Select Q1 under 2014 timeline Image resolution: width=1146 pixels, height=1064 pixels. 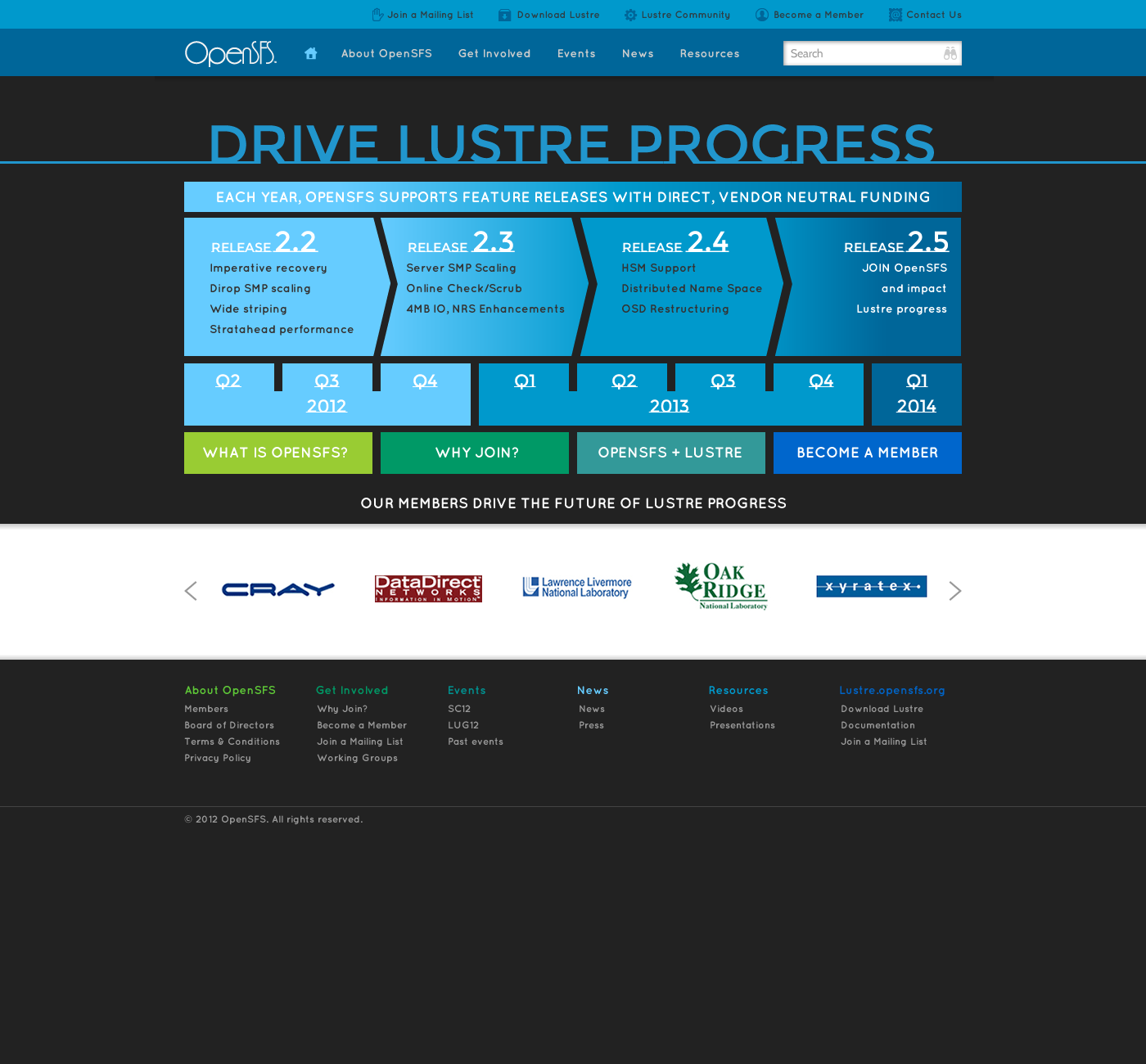(x=917, y=381)
